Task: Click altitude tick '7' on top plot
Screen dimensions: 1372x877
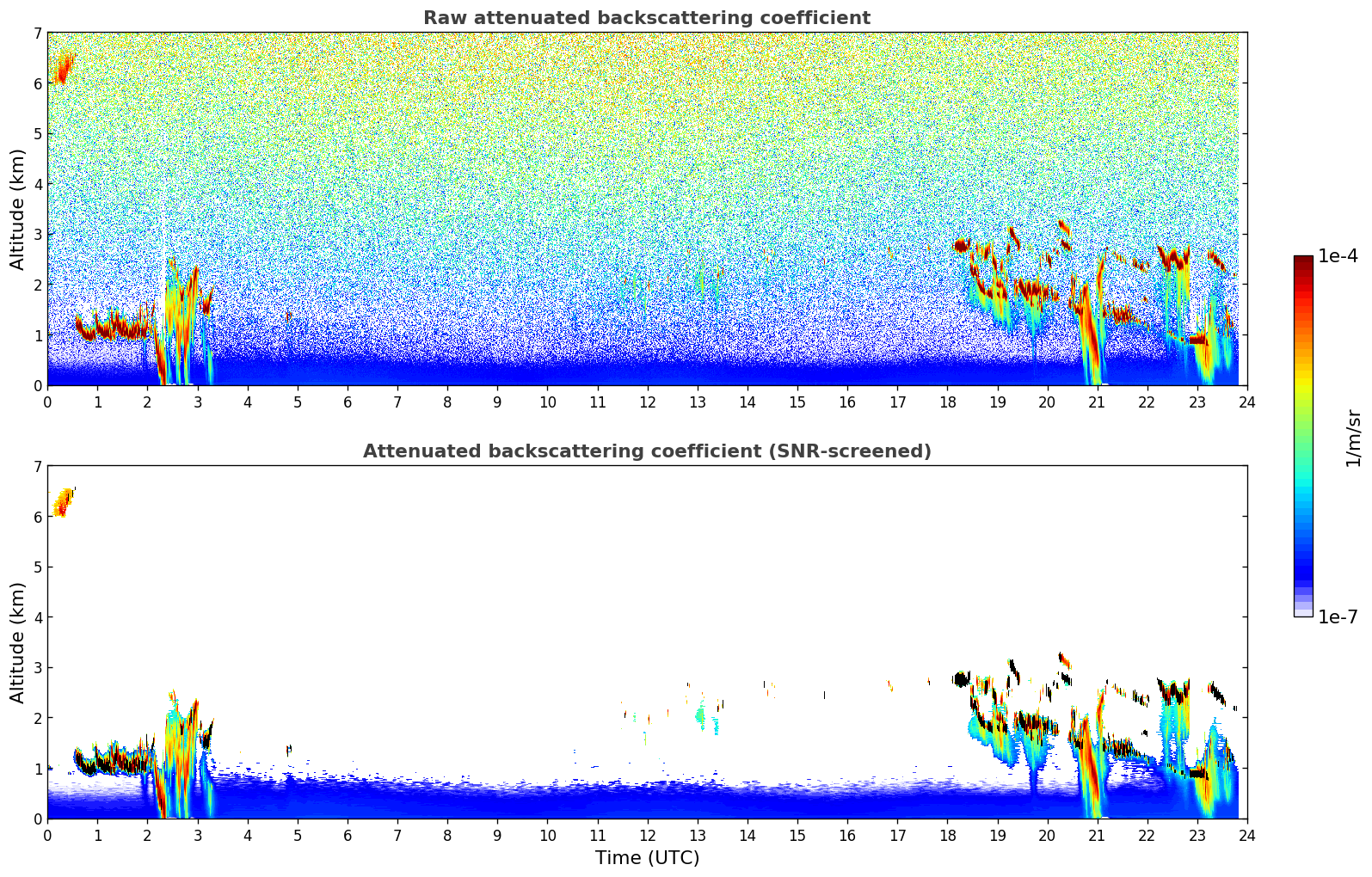Action: coord(37,34)
